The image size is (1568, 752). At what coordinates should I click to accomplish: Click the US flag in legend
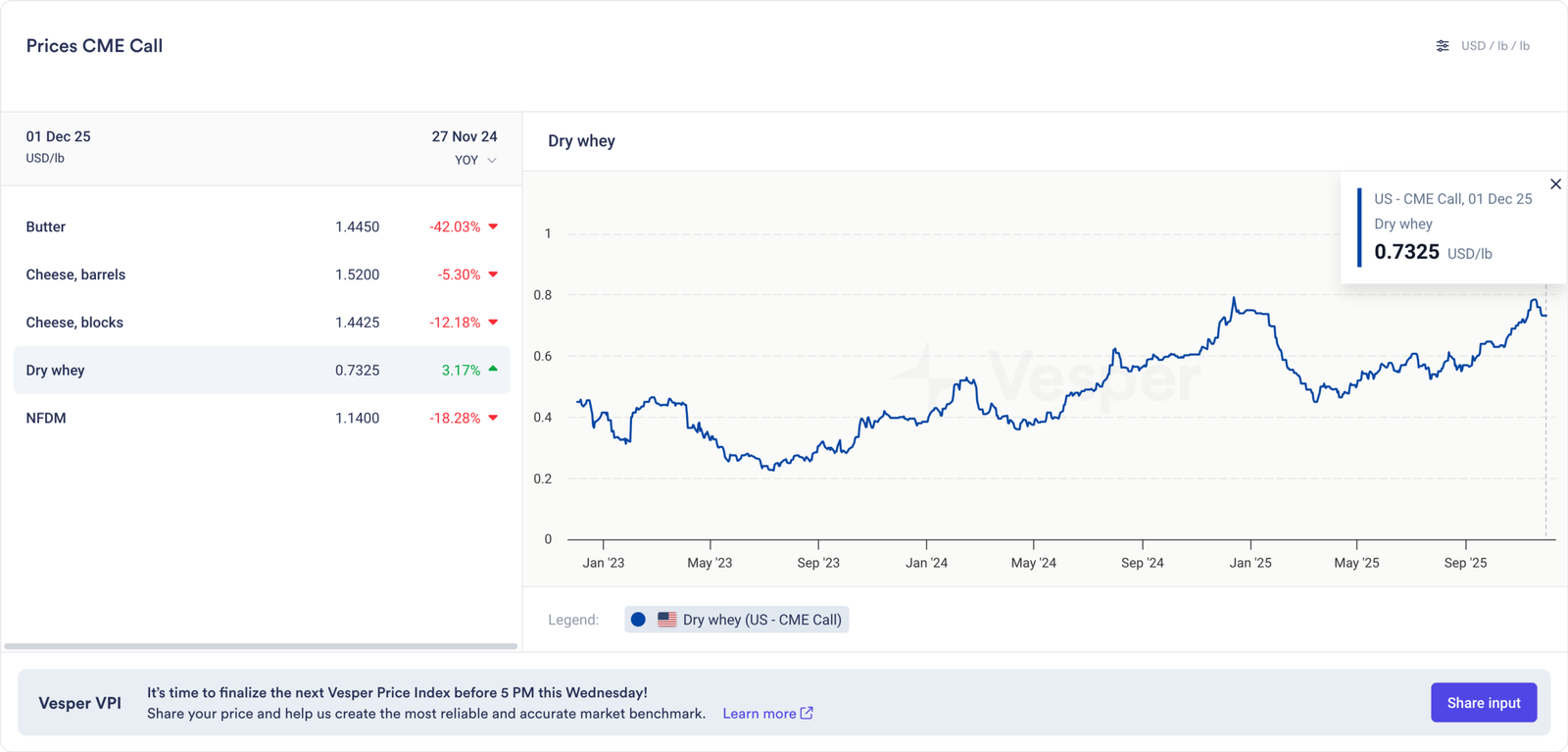pos(667,620)
